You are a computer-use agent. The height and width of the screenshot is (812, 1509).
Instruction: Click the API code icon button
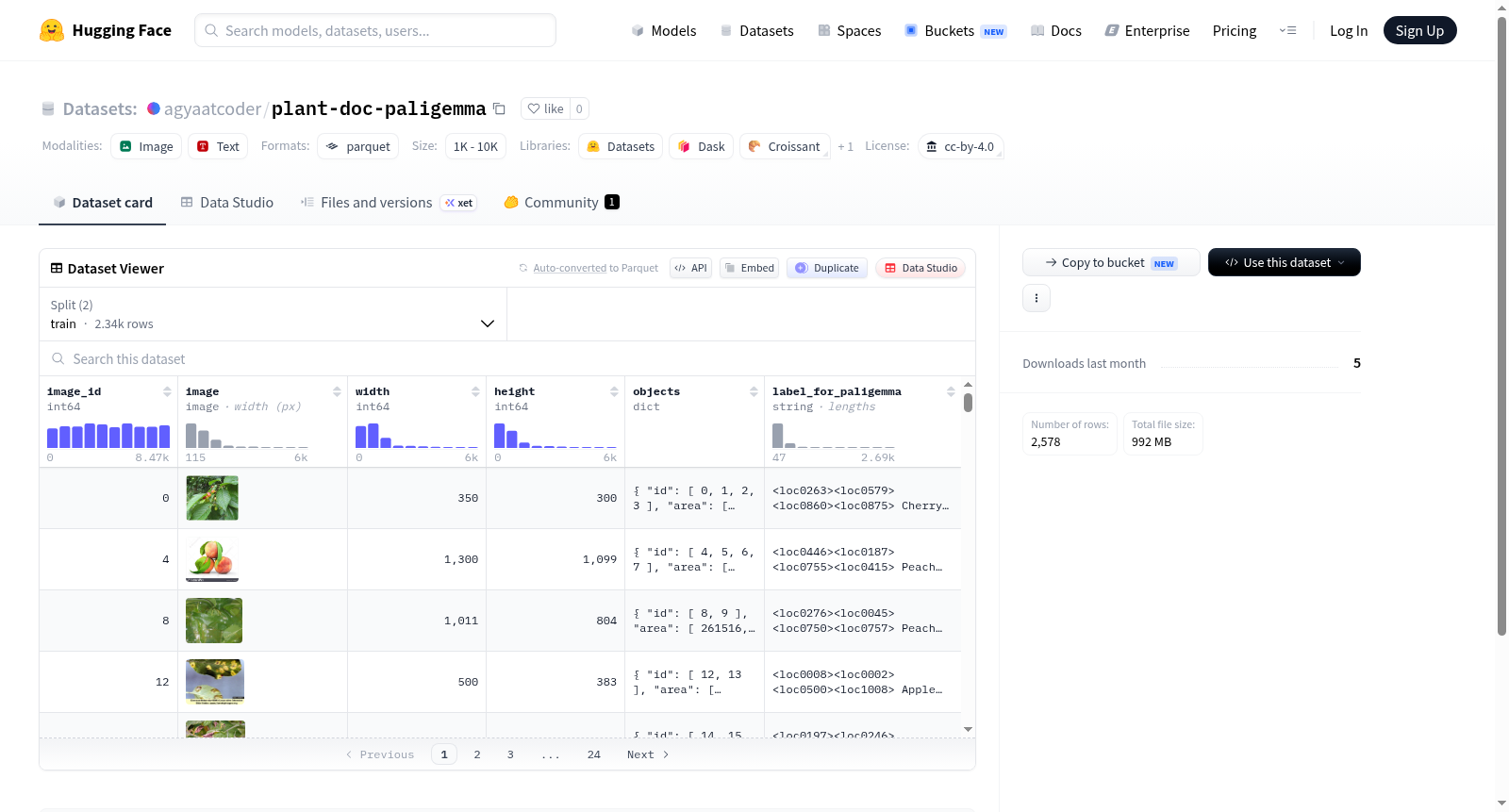[x=690, y=268]
